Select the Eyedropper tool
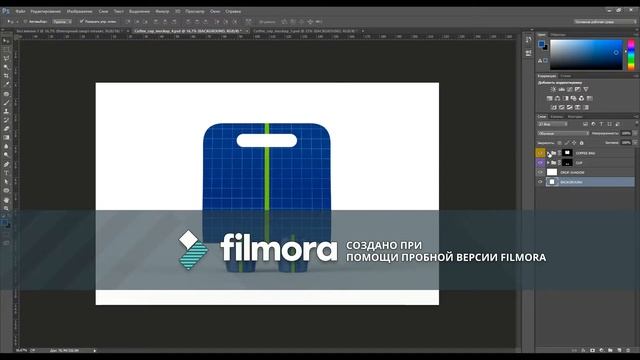The height and width of the screenshot is (360, 640). pyautogui.click(x=6, y=84)
